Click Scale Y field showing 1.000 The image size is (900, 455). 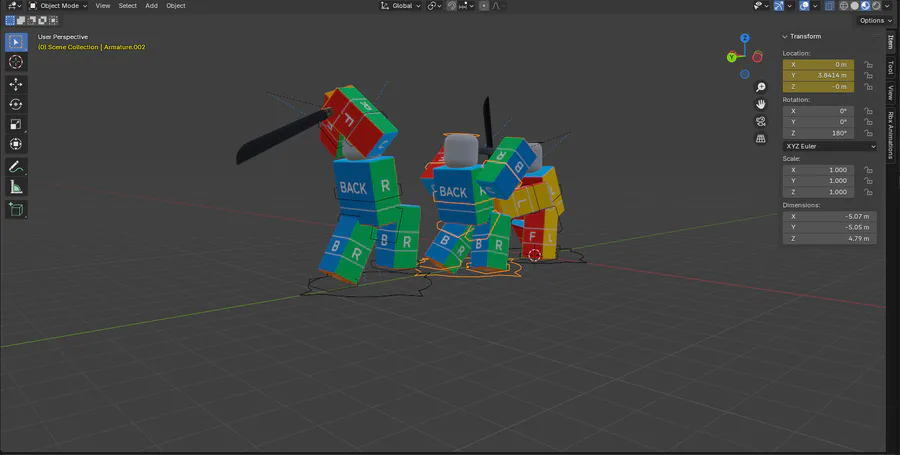pos(818,181)
